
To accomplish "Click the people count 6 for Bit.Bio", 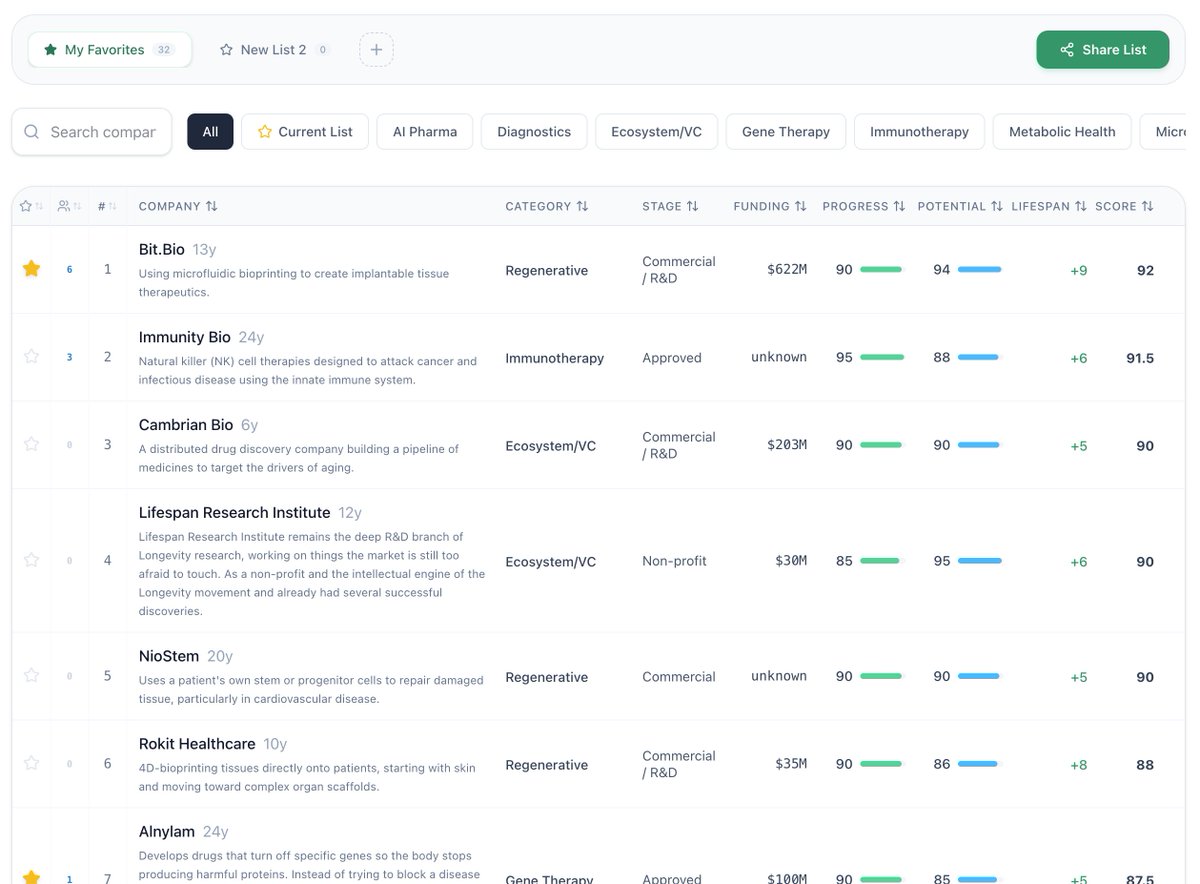I will pos(69,270).
